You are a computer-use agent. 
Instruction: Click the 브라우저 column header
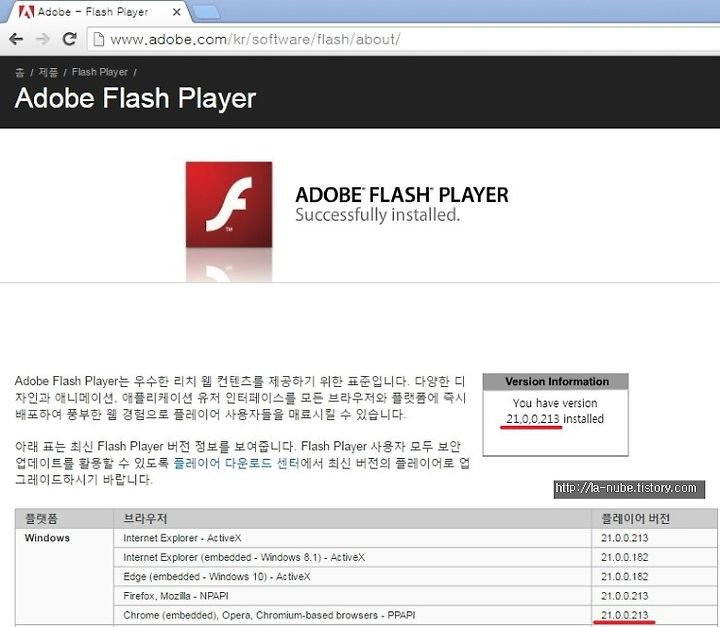(353, 519)
